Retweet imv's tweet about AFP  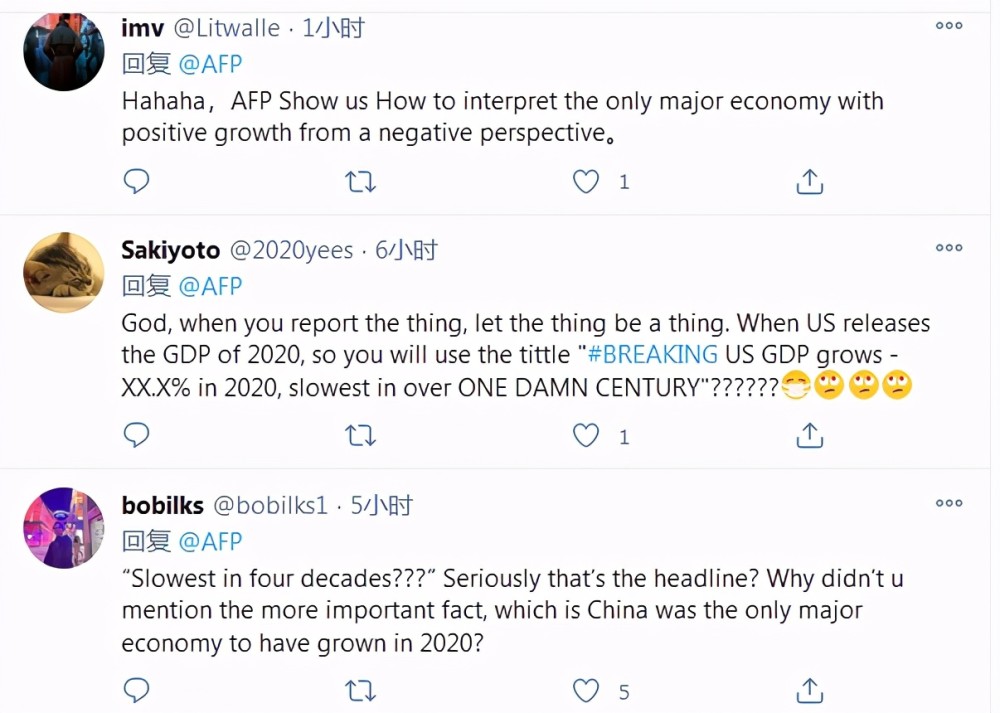[360, 182]
